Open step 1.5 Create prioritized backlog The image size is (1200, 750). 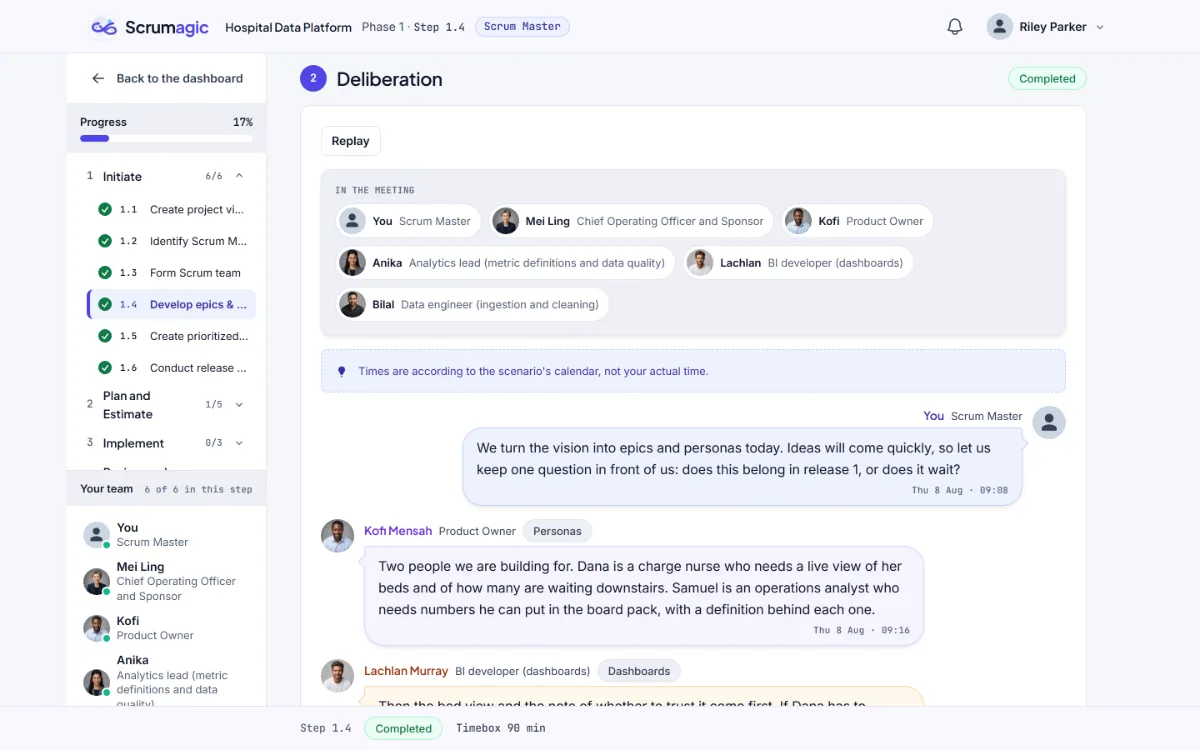(171, 336)
